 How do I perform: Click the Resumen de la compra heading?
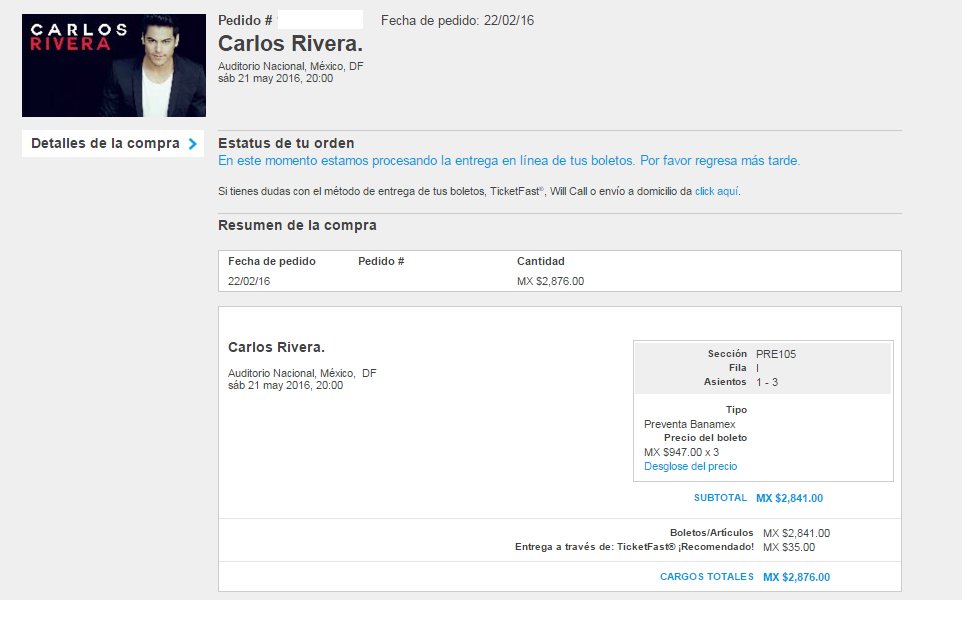(297, 225)
